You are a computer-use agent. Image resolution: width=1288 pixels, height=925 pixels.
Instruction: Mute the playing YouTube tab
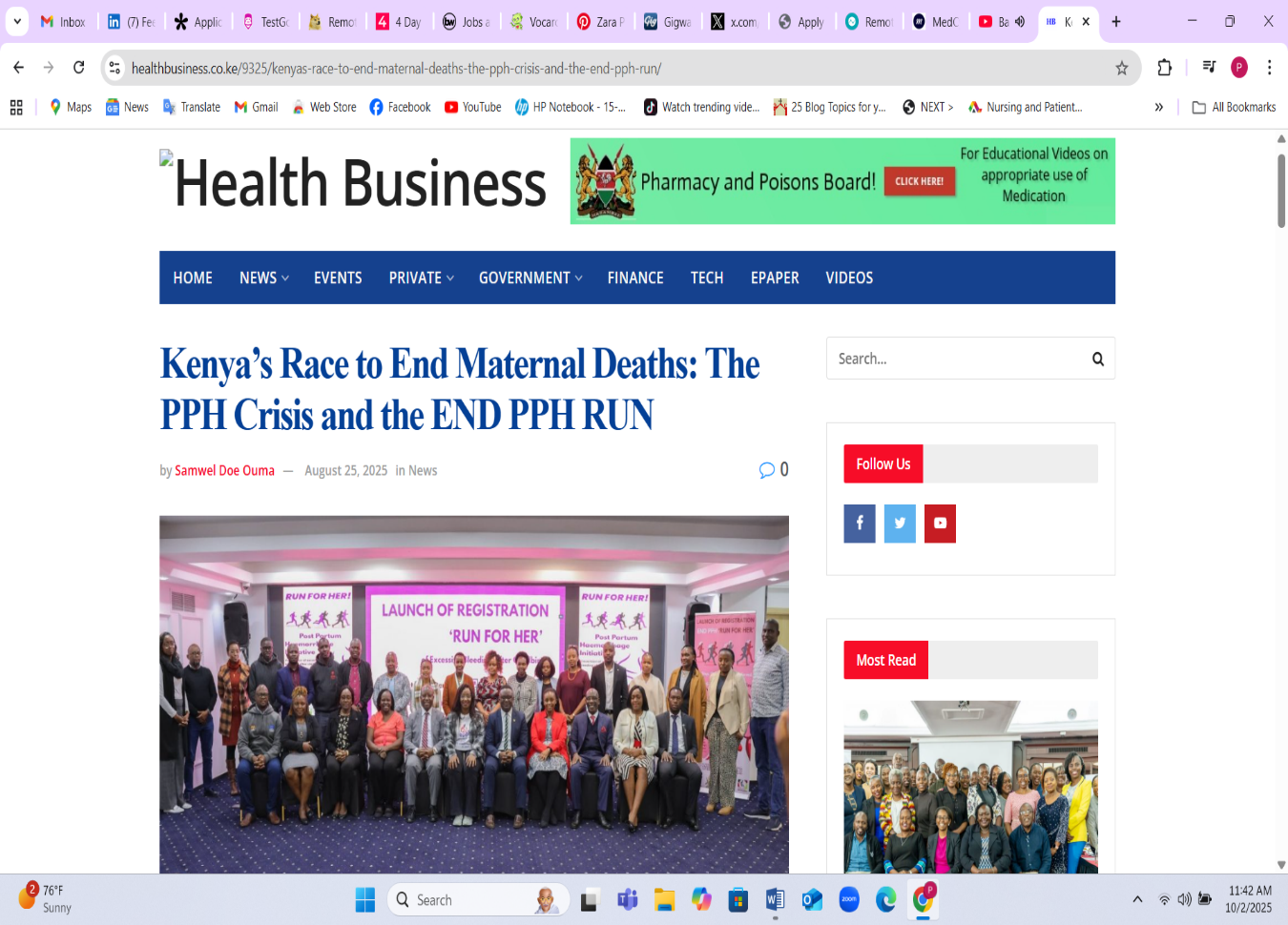tap(1020, 22)
